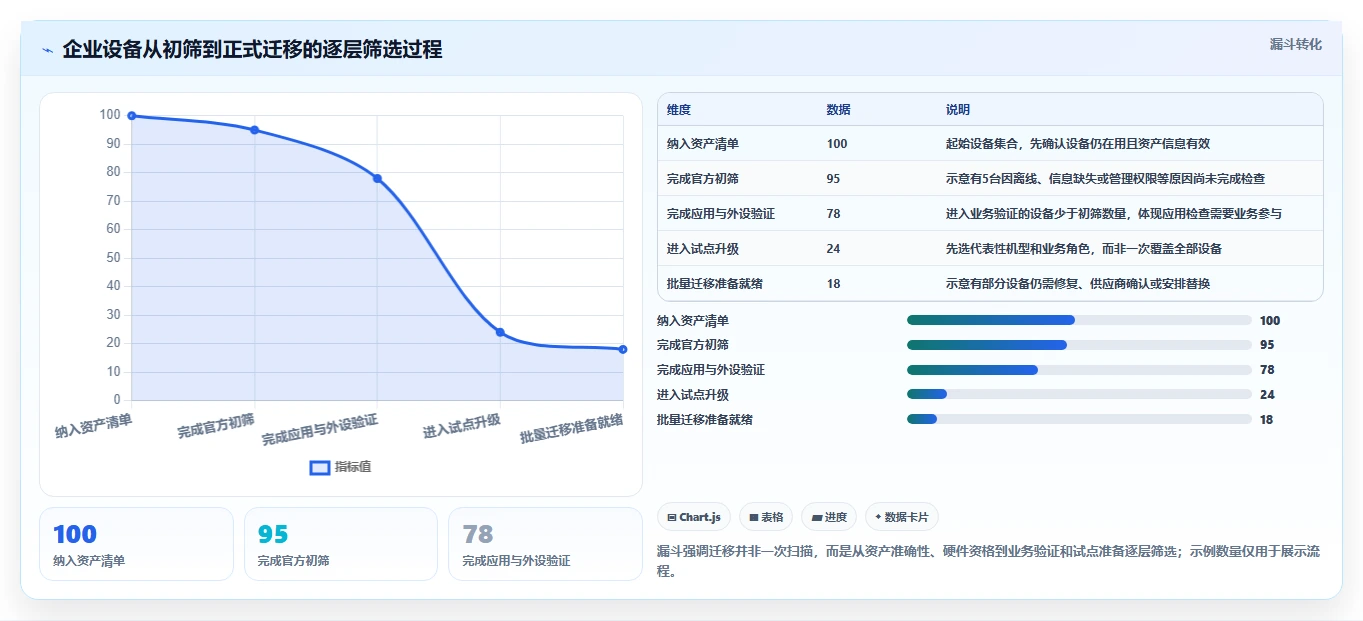The width and height of the screenshot is (1363, 621).
Task: Click the chart data point at value 95
Action: pyautogui.click(x=254, y=130)
